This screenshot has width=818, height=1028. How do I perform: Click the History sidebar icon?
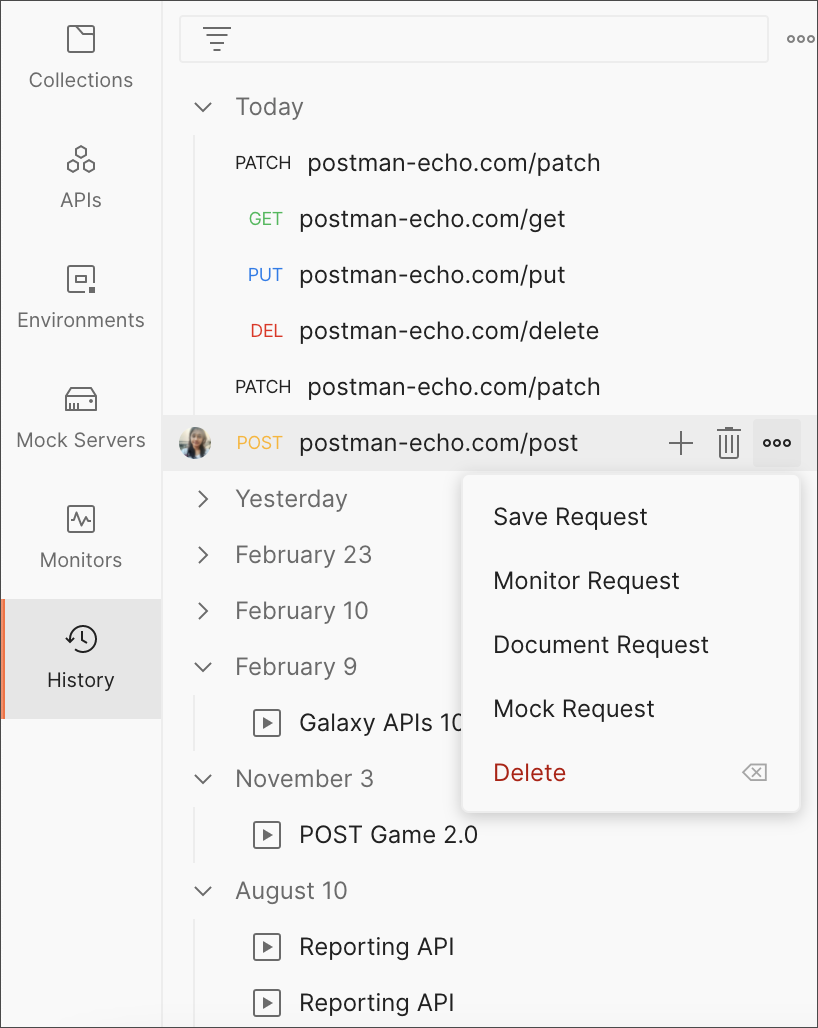pyautogui.click(x=81, y=658)
